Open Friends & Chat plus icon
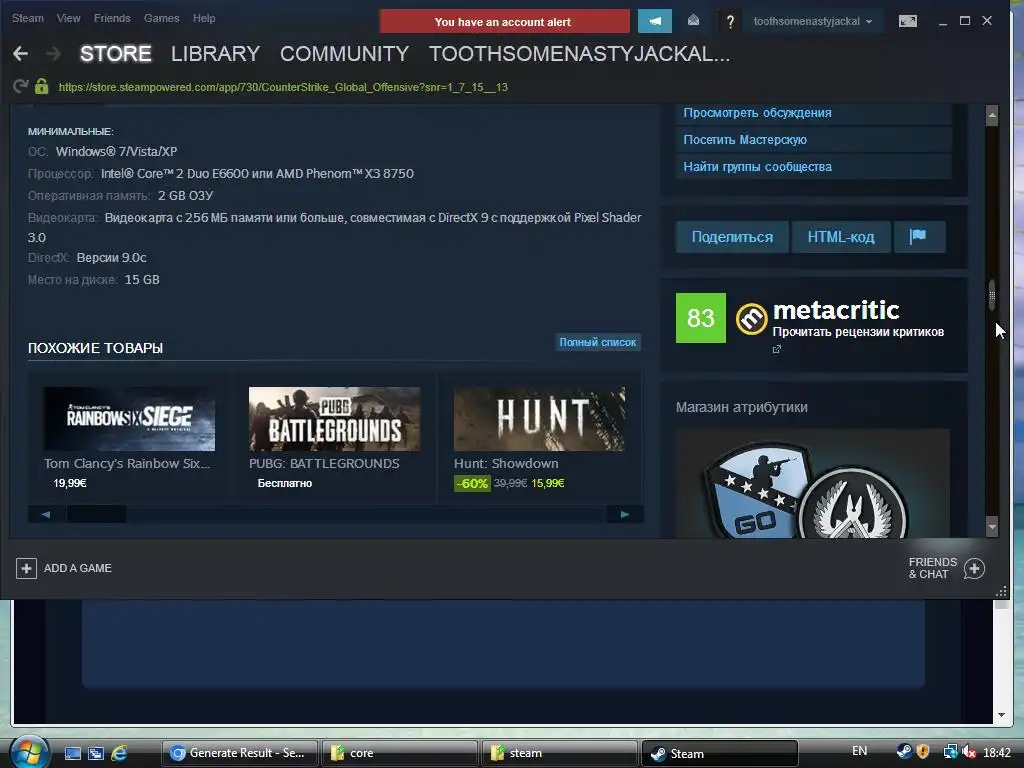 974,568
